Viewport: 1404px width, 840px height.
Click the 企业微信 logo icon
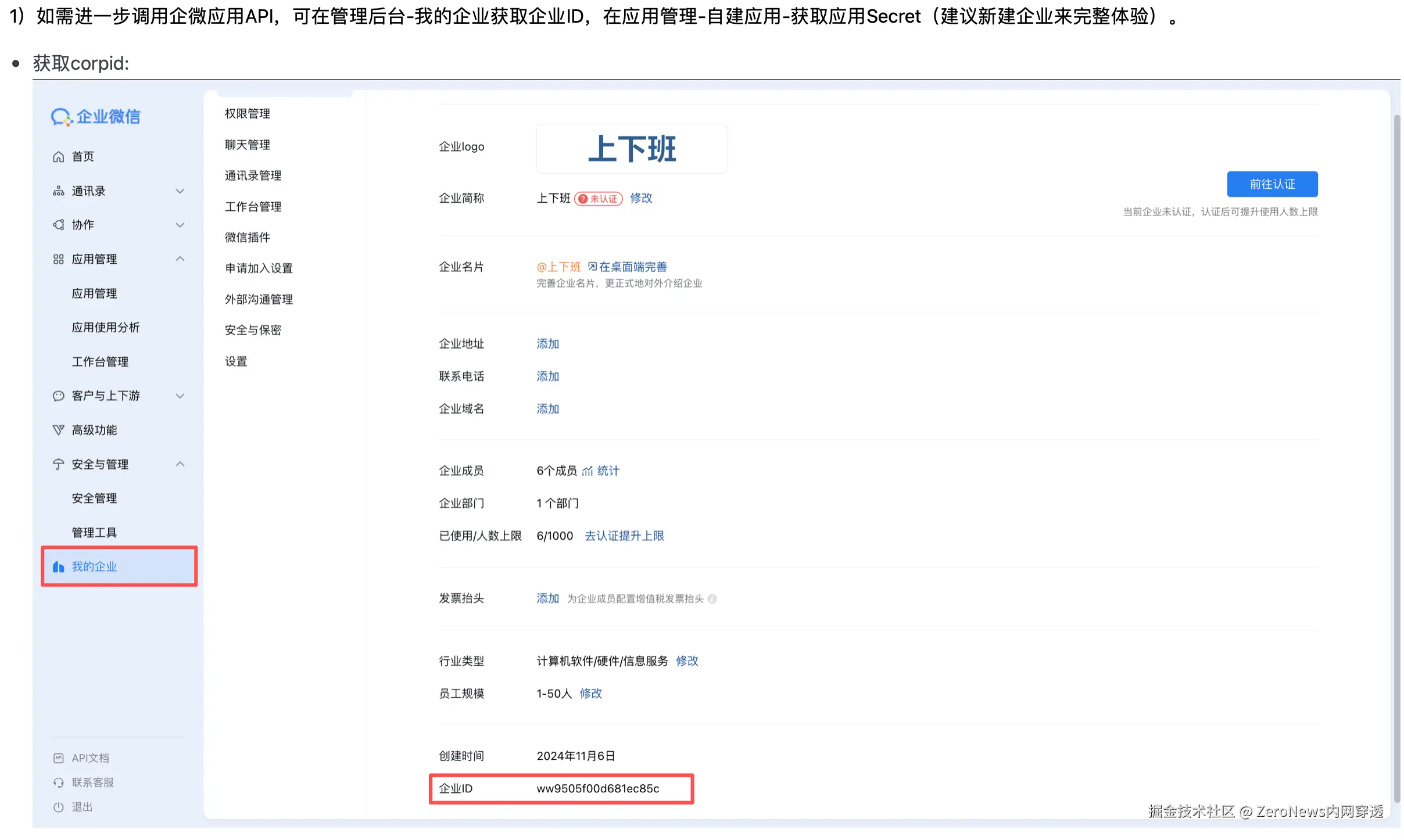(61, 117)
